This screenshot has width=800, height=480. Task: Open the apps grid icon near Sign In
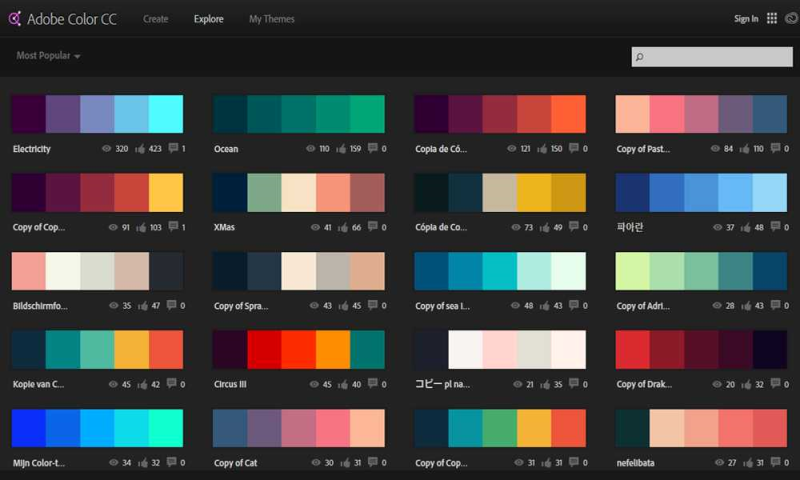click(772, 18)
